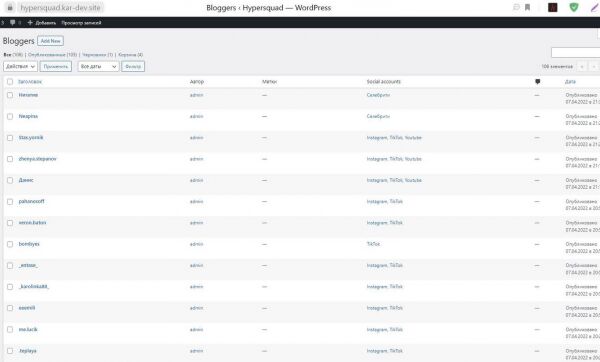Click the Фильтр filter button
Viewport: 600px width, 362px height.
(133, 67)
